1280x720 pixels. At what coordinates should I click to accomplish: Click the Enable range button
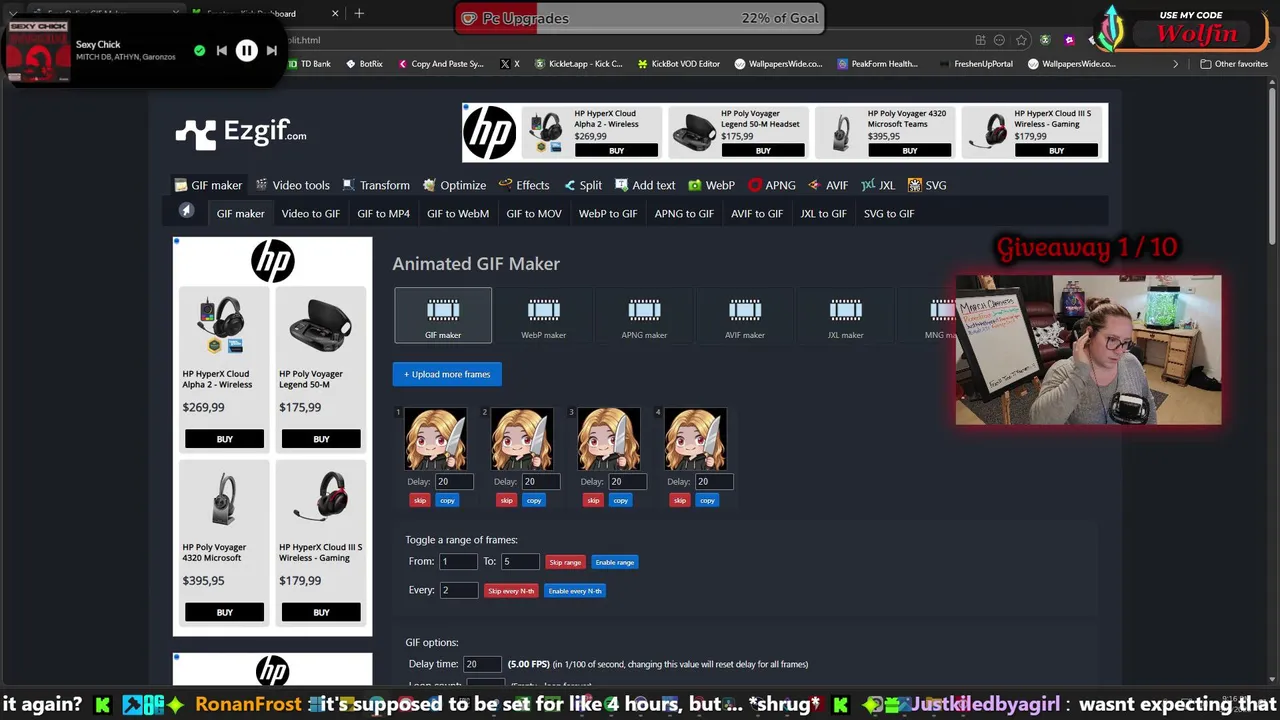point(615,562)
